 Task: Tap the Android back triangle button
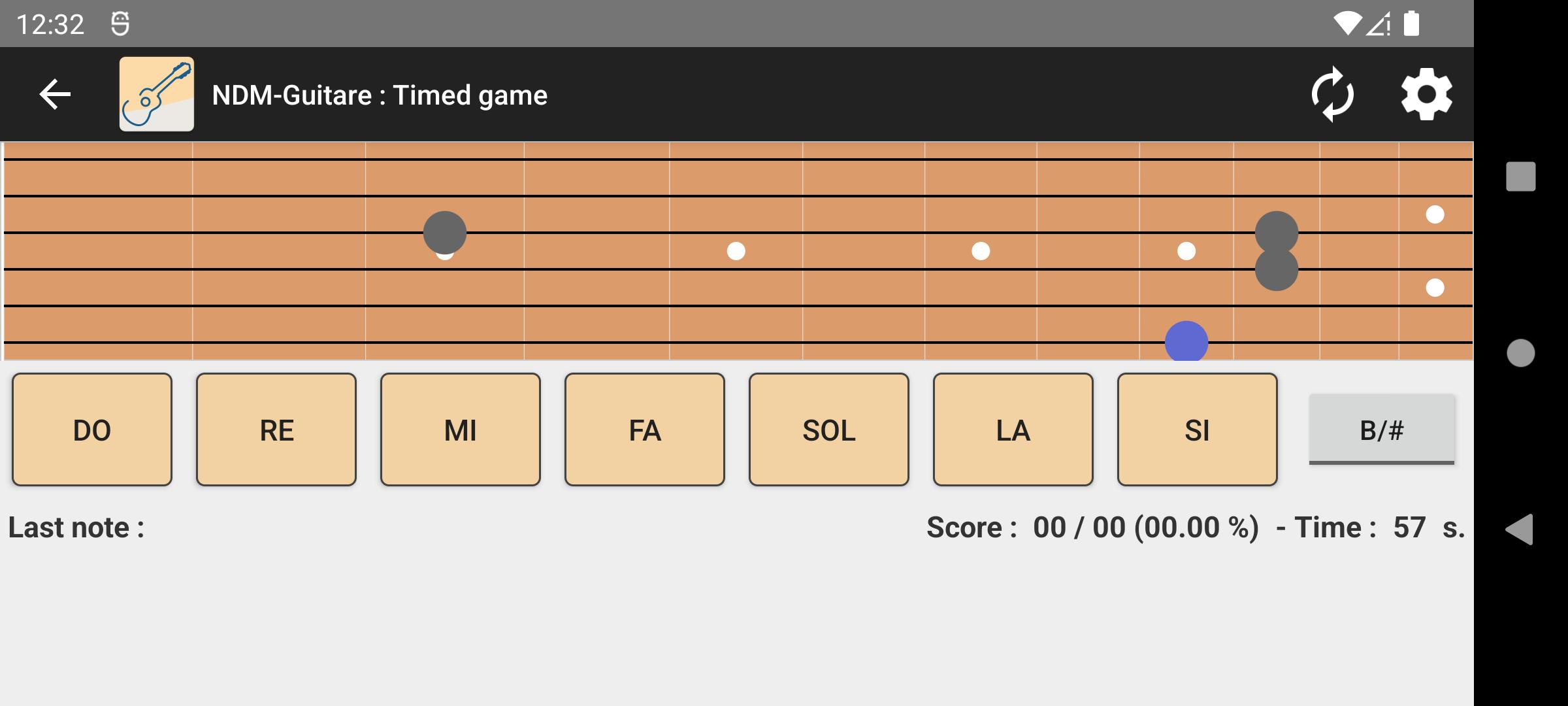(1520, 529)
